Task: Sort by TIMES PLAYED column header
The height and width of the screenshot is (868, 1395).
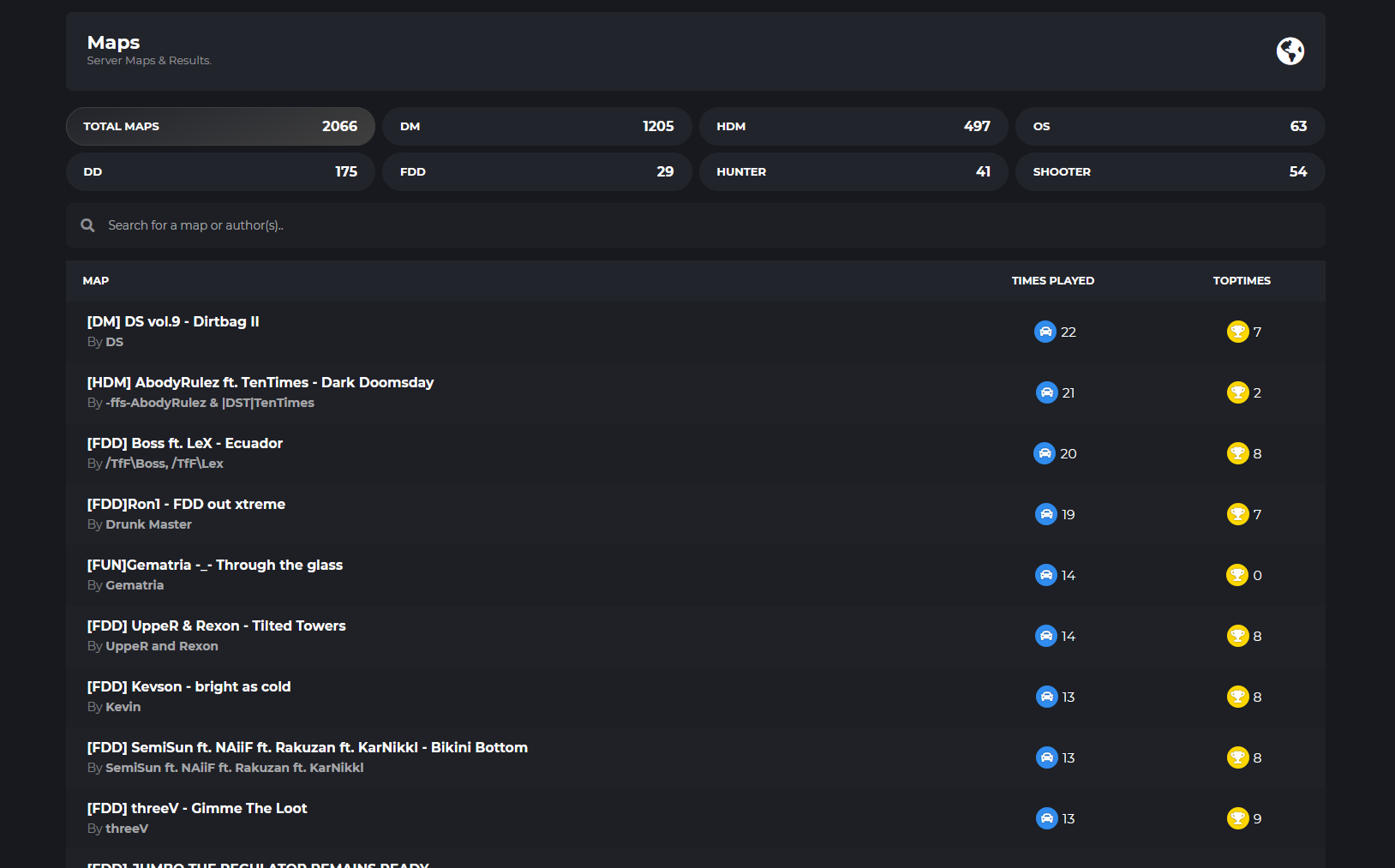Action: pos(1053,280)
